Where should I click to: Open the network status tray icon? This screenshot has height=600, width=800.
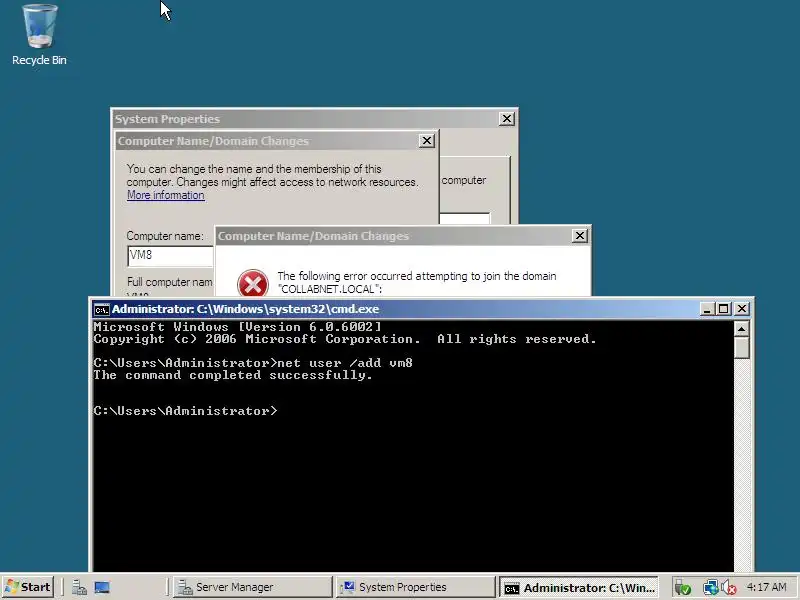tap(710, 588)
